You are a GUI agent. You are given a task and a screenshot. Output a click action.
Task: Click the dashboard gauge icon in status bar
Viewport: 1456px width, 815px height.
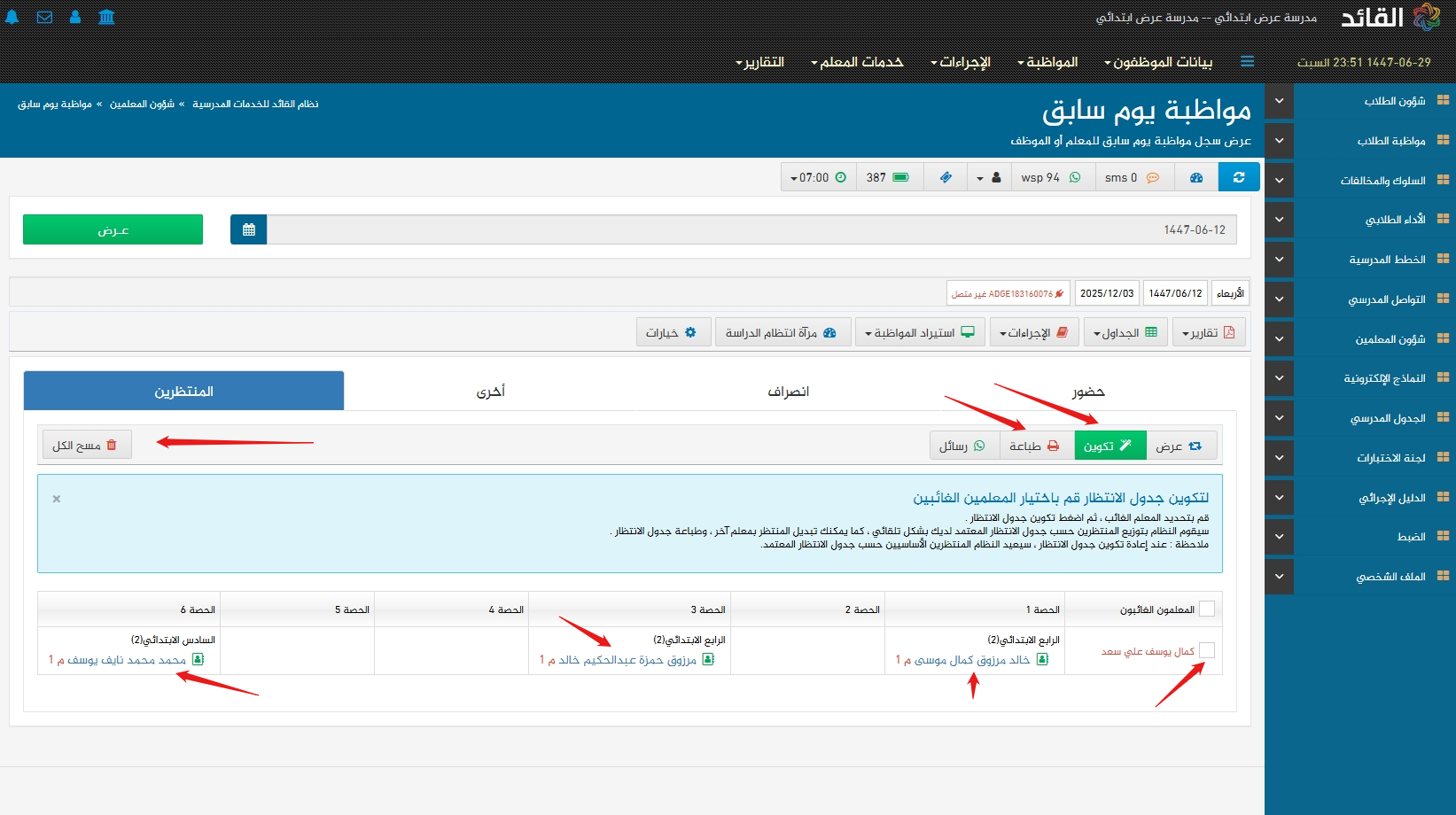tap(1196, 177)
